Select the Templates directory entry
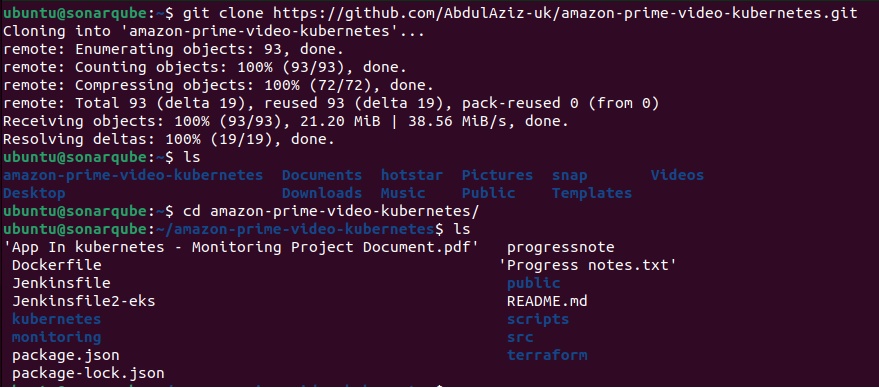The image size is (879, 388). tap(592, 193)
